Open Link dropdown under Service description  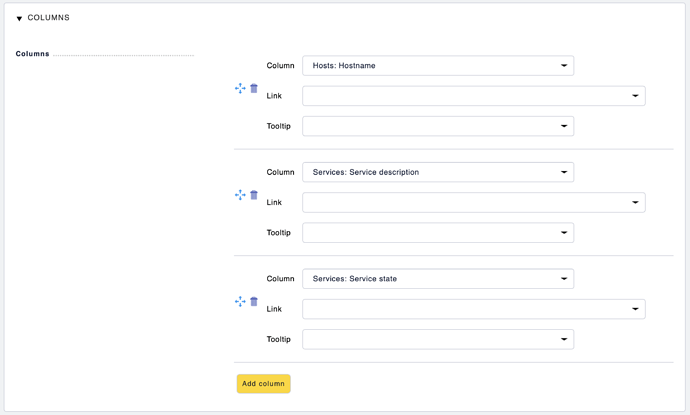point(473,202)
